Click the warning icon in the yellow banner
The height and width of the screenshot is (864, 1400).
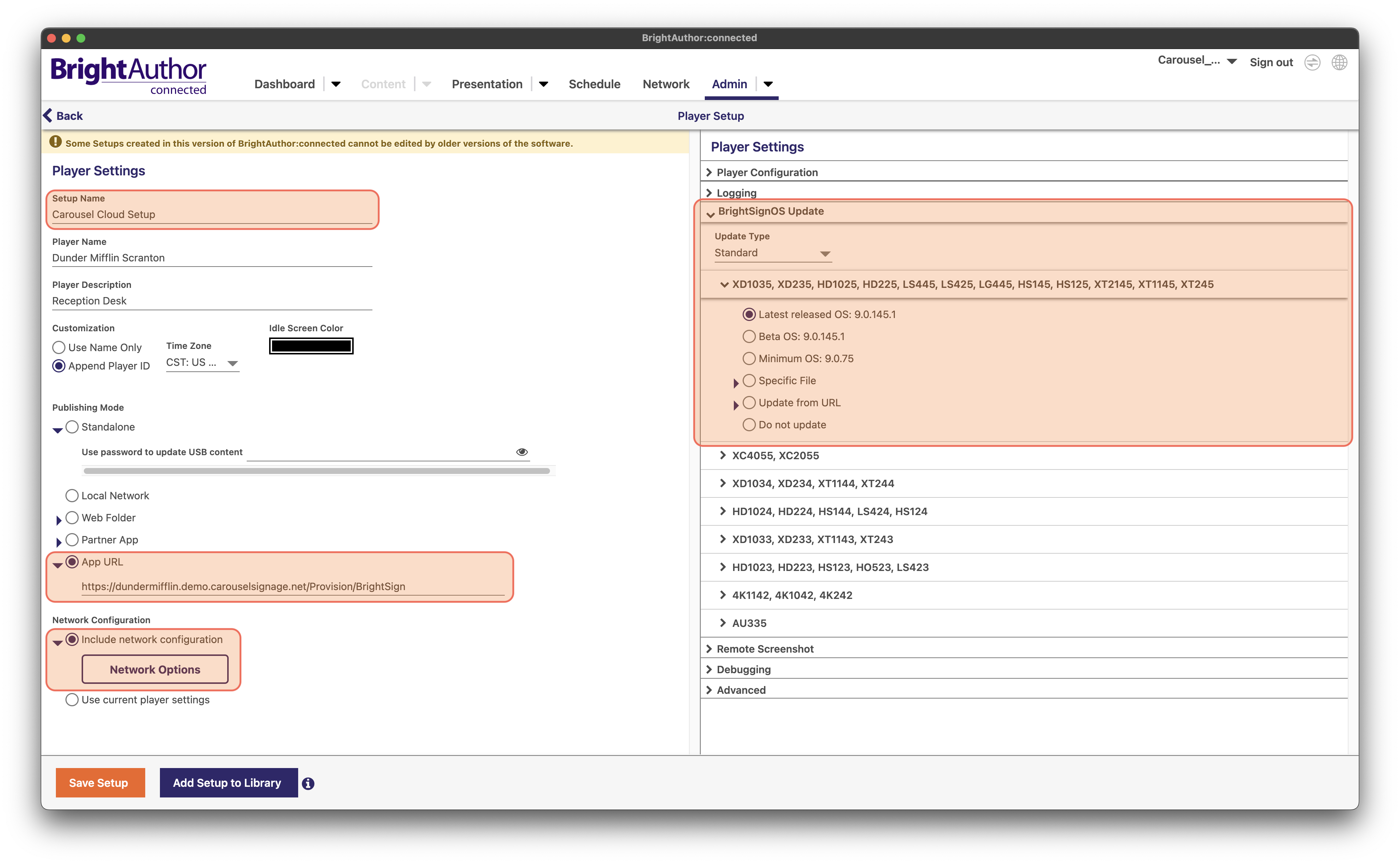[56, 142]
